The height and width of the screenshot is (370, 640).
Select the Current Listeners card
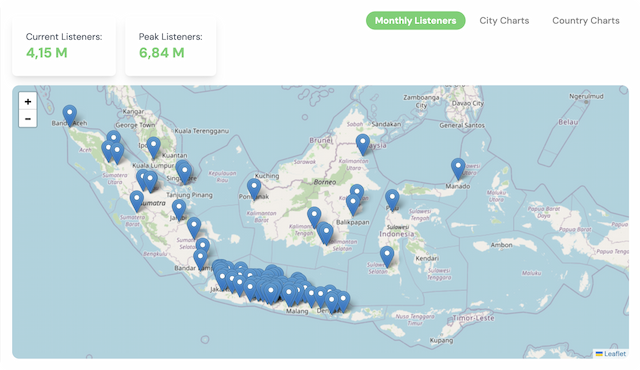(x=64, y=46)
